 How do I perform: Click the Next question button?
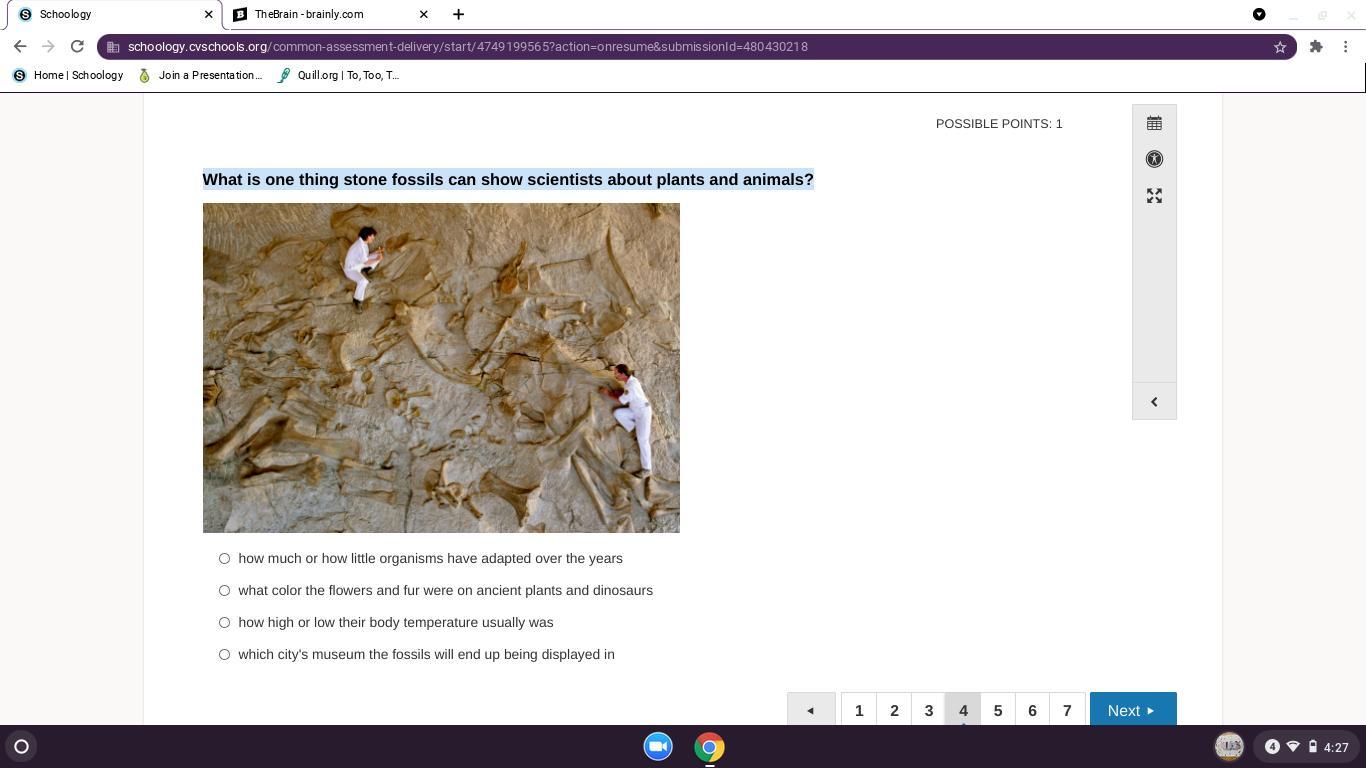click(1132, 710)
